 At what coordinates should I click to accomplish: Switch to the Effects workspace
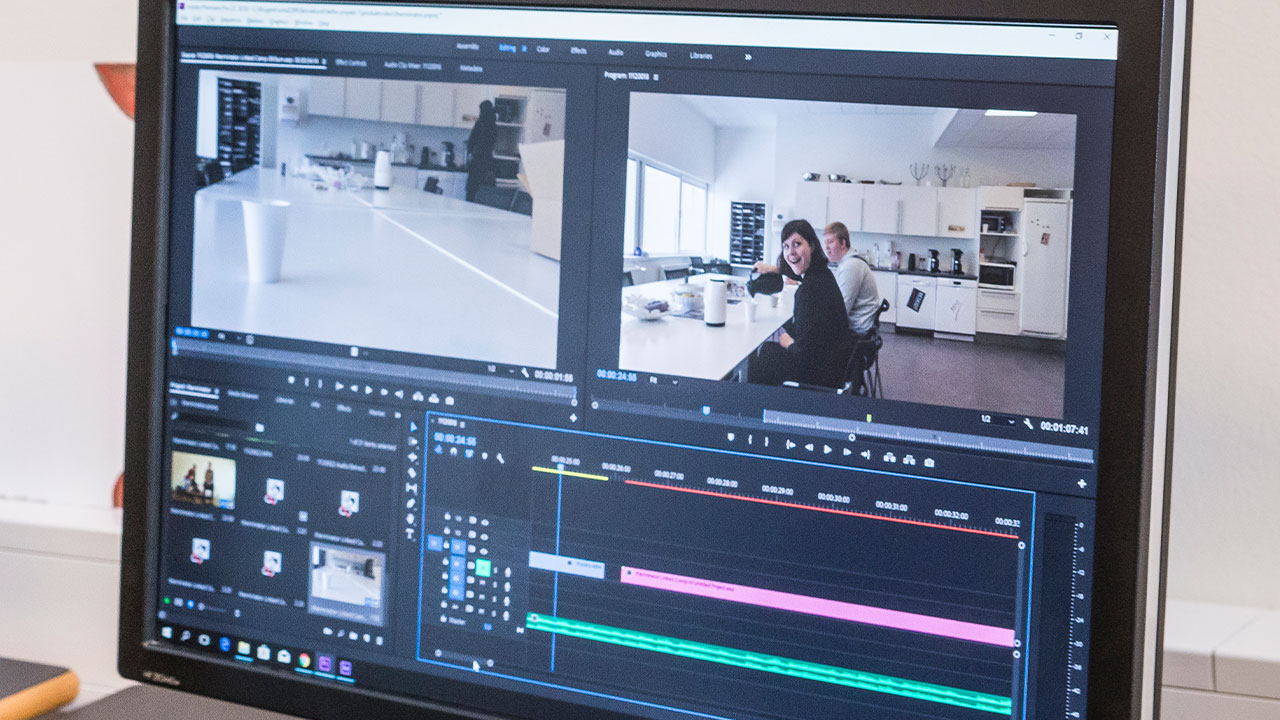[x=578, y=50]
